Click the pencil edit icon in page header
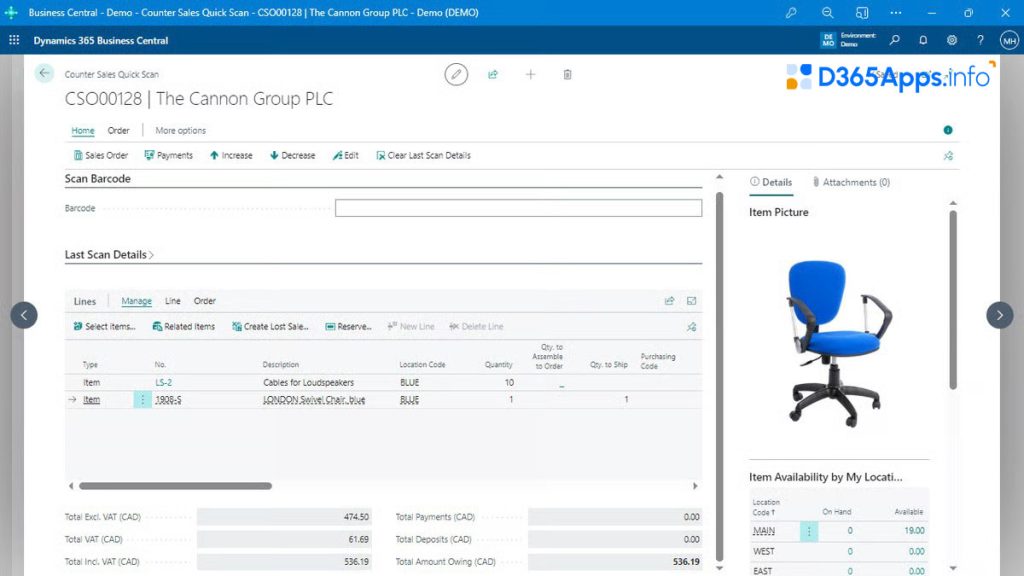Image resolution: width=1024 pixels, height=576 pixels. (x=456, y=74)
